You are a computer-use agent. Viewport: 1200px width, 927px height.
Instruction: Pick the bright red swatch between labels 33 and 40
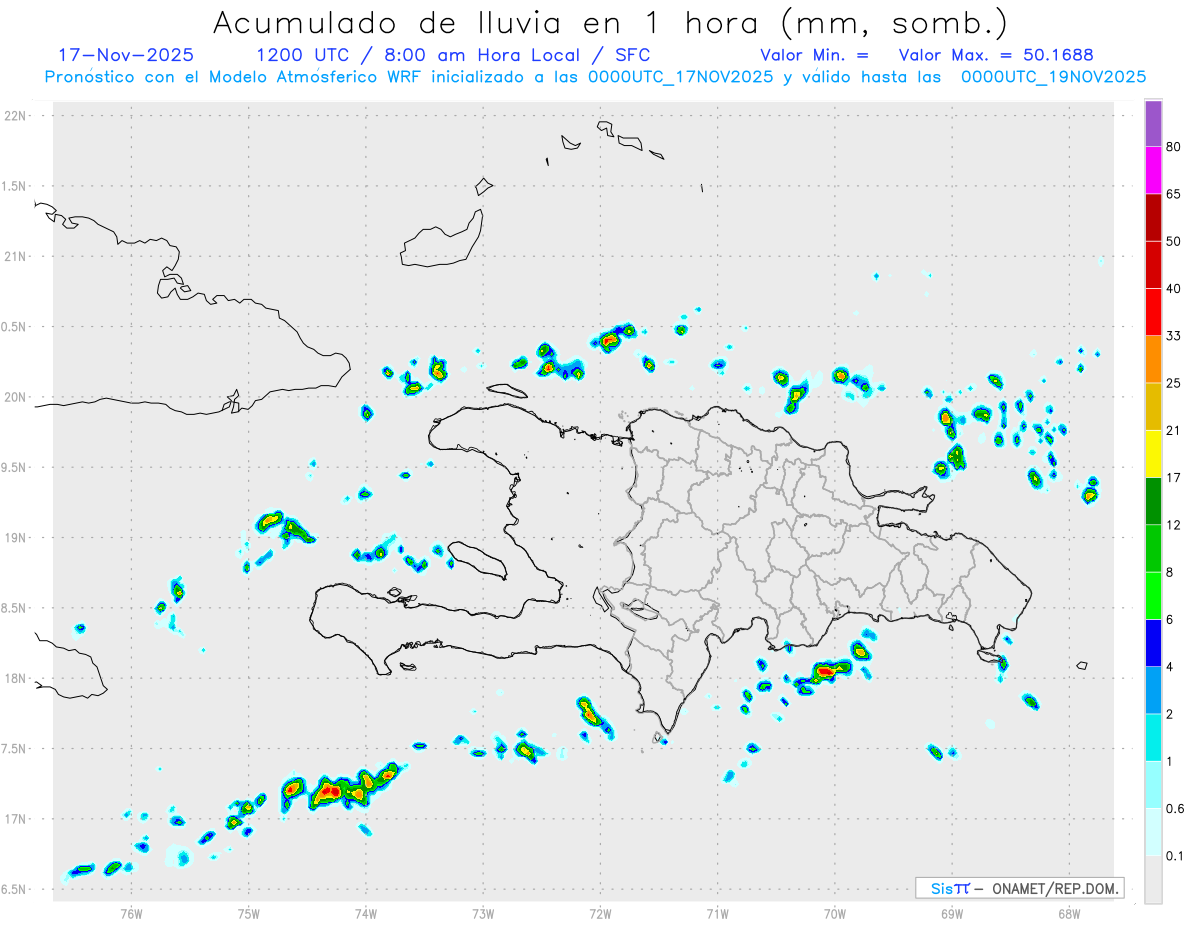tap(1153, 312)
